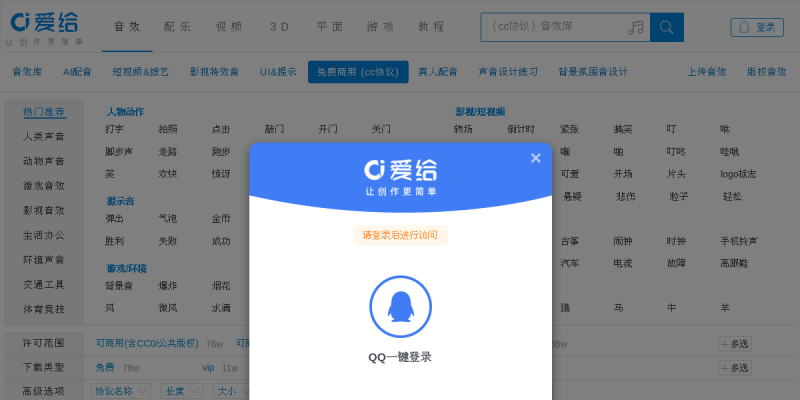Filter downloads by vip type

208,367
